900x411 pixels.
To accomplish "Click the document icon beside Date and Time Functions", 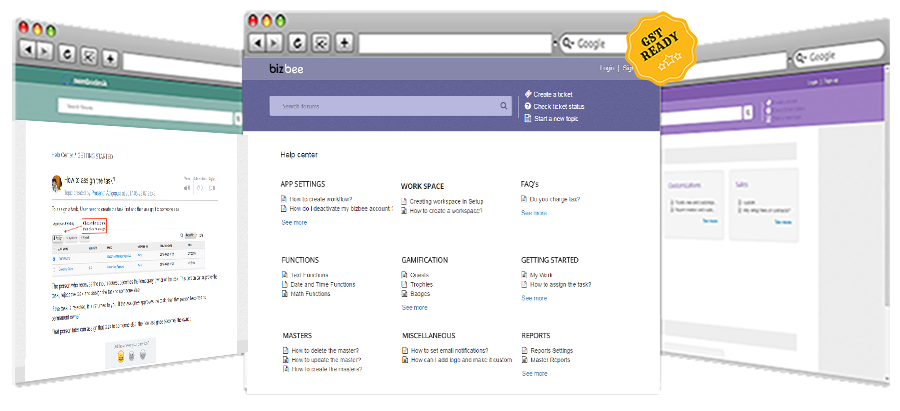I will point(285,284).
